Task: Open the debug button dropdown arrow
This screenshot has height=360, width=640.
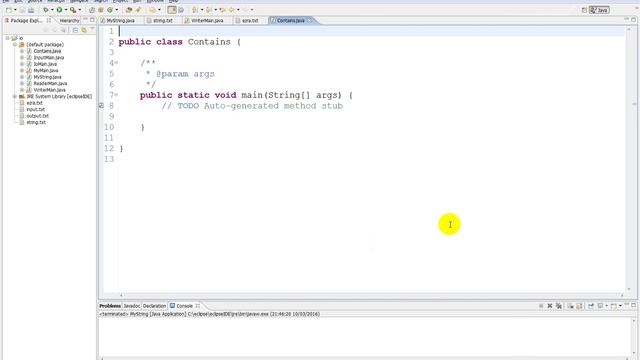Action: pos(52,10)
